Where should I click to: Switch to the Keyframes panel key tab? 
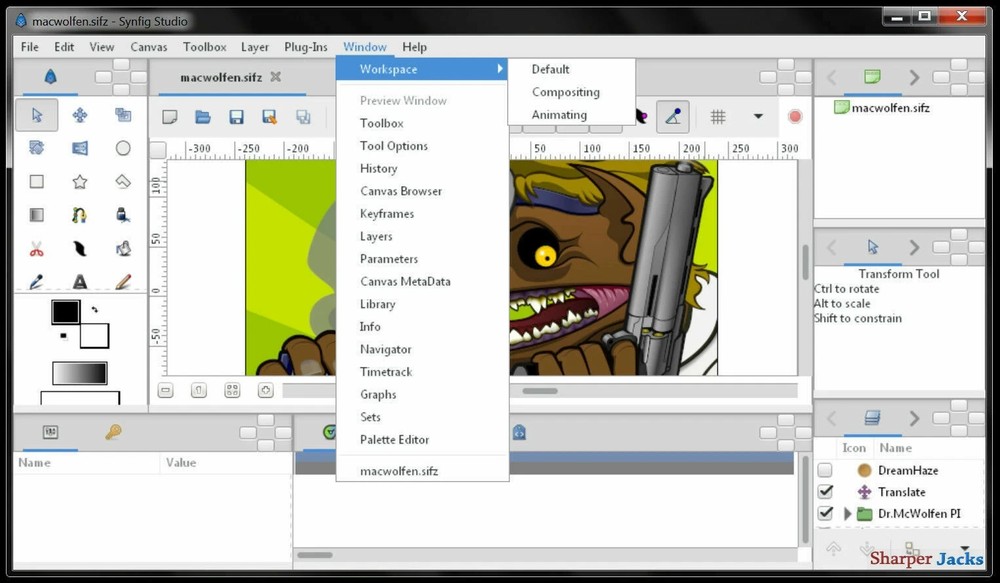click(113, 432)
